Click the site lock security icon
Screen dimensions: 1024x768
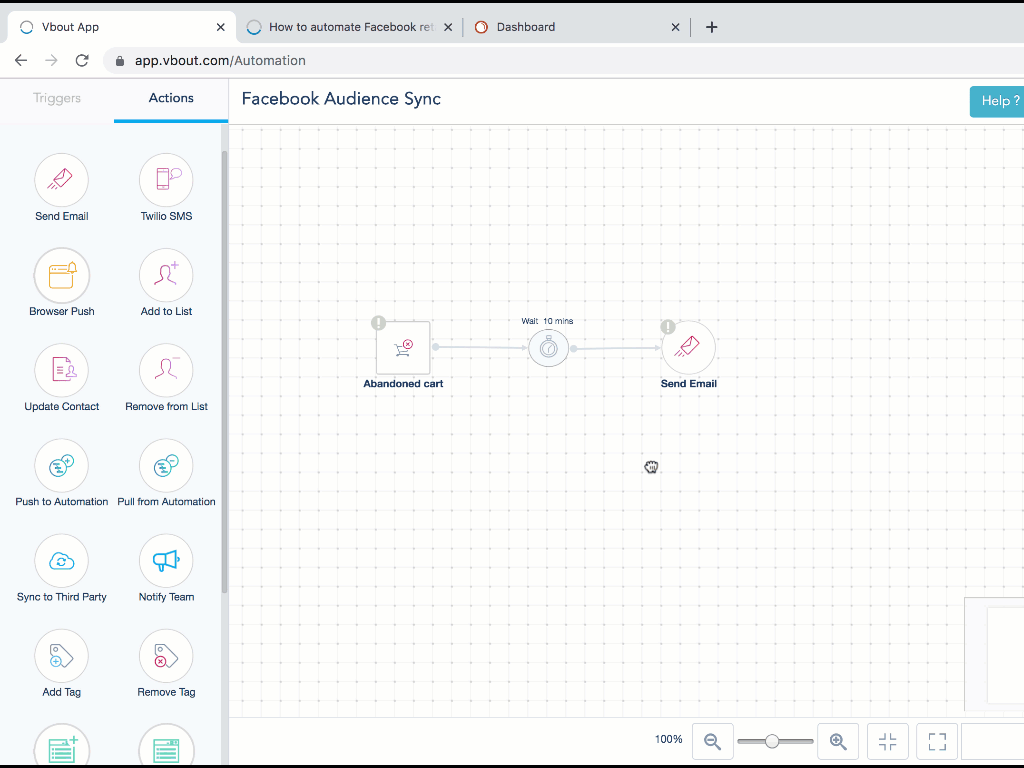click(x=120, y=61)
